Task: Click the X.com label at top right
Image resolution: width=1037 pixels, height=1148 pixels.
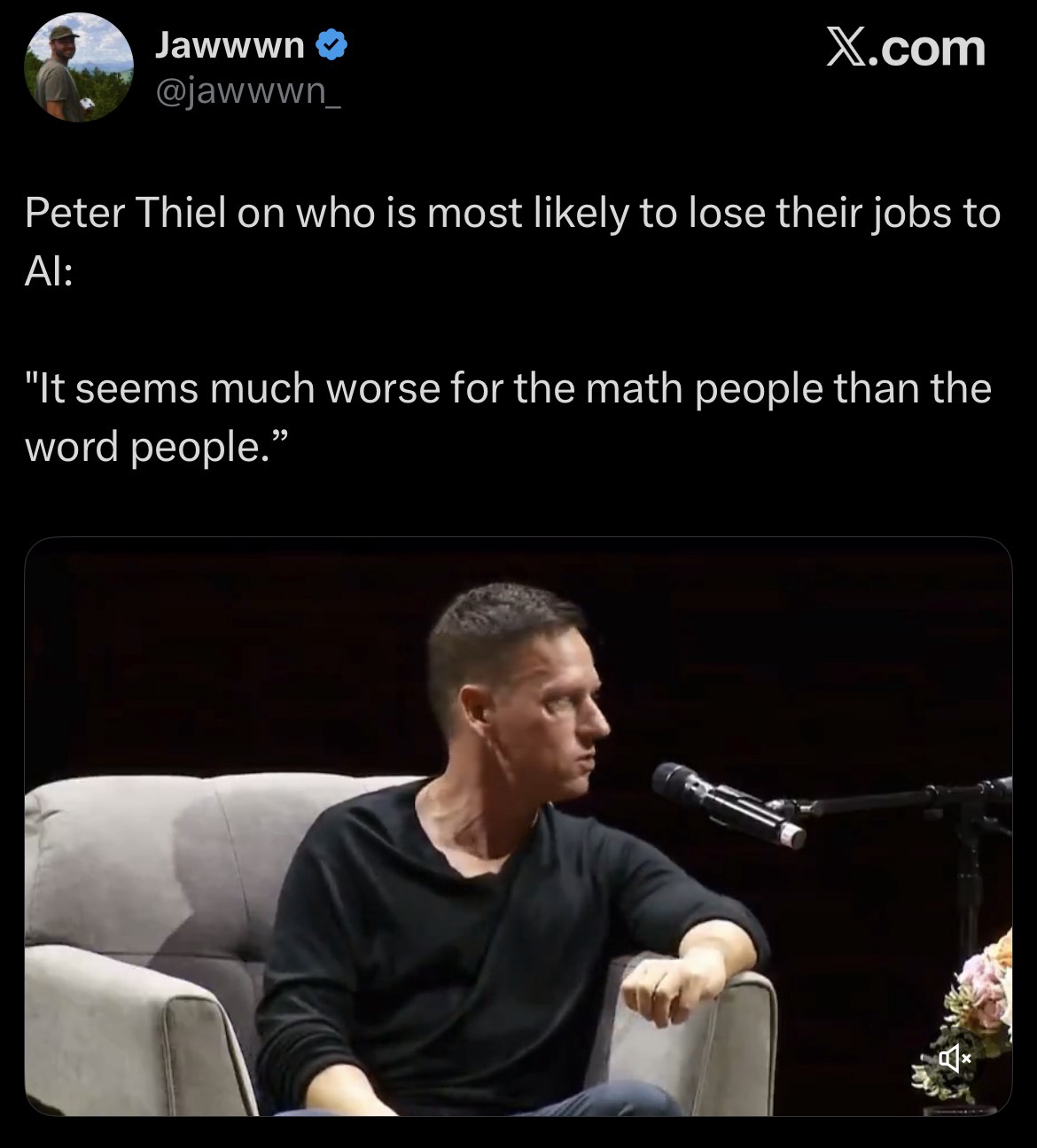Action: click(906, 47)
